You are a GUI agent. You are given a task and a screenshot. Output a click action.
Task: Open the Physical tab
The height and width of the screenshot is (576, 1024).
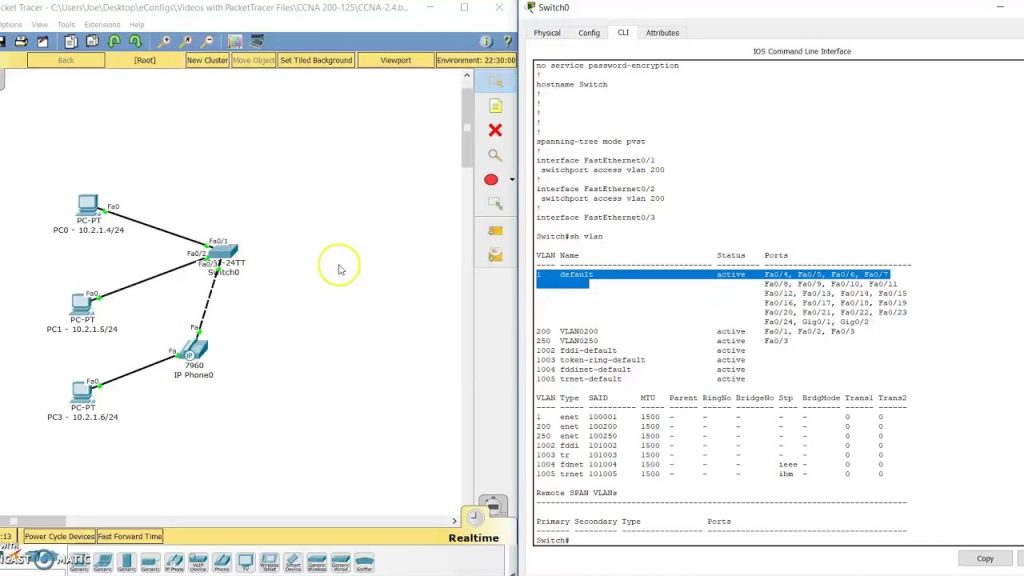(547, 33)
